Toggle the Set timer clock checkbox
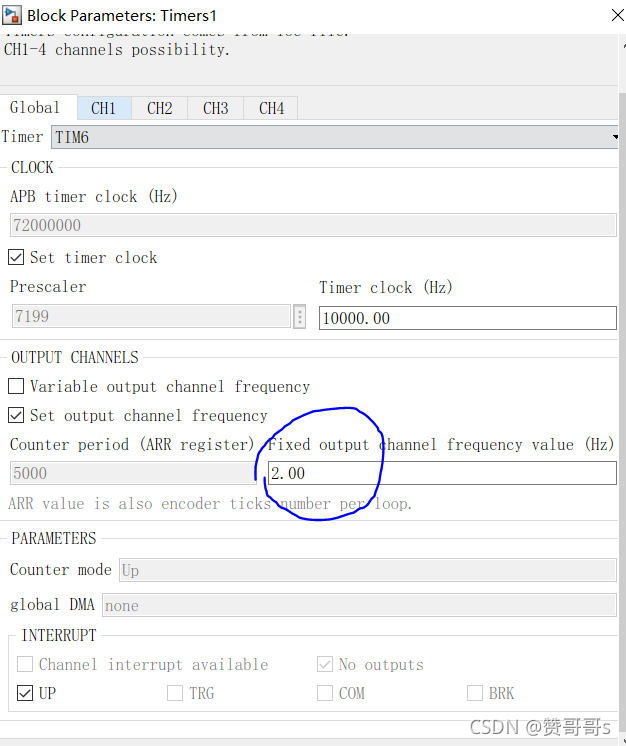The height and width of the screenshot is (746, 626). [x=16, y=257]
